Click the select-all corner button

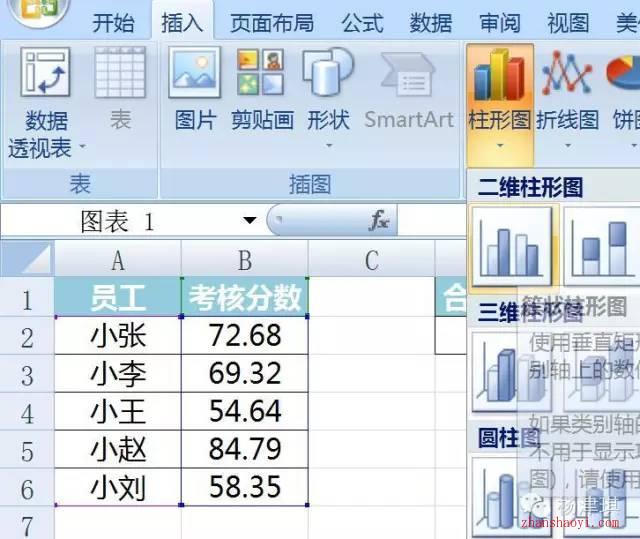27,258
